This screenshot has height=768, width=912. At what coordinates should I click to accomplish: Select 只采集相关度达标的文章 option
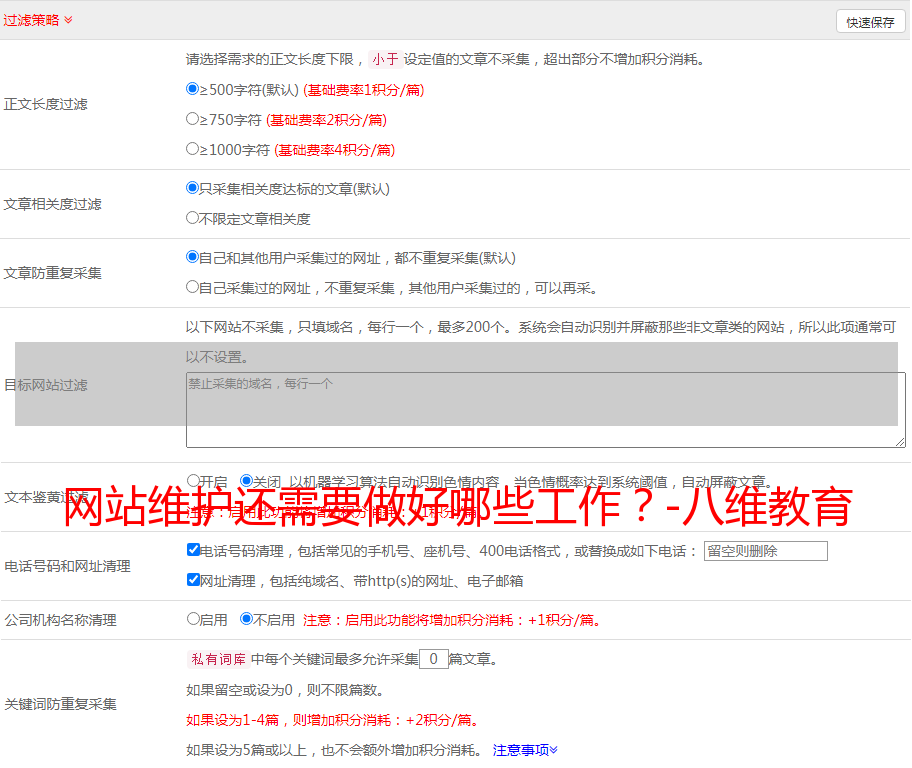pyautogui.click(x=193, y=188)
